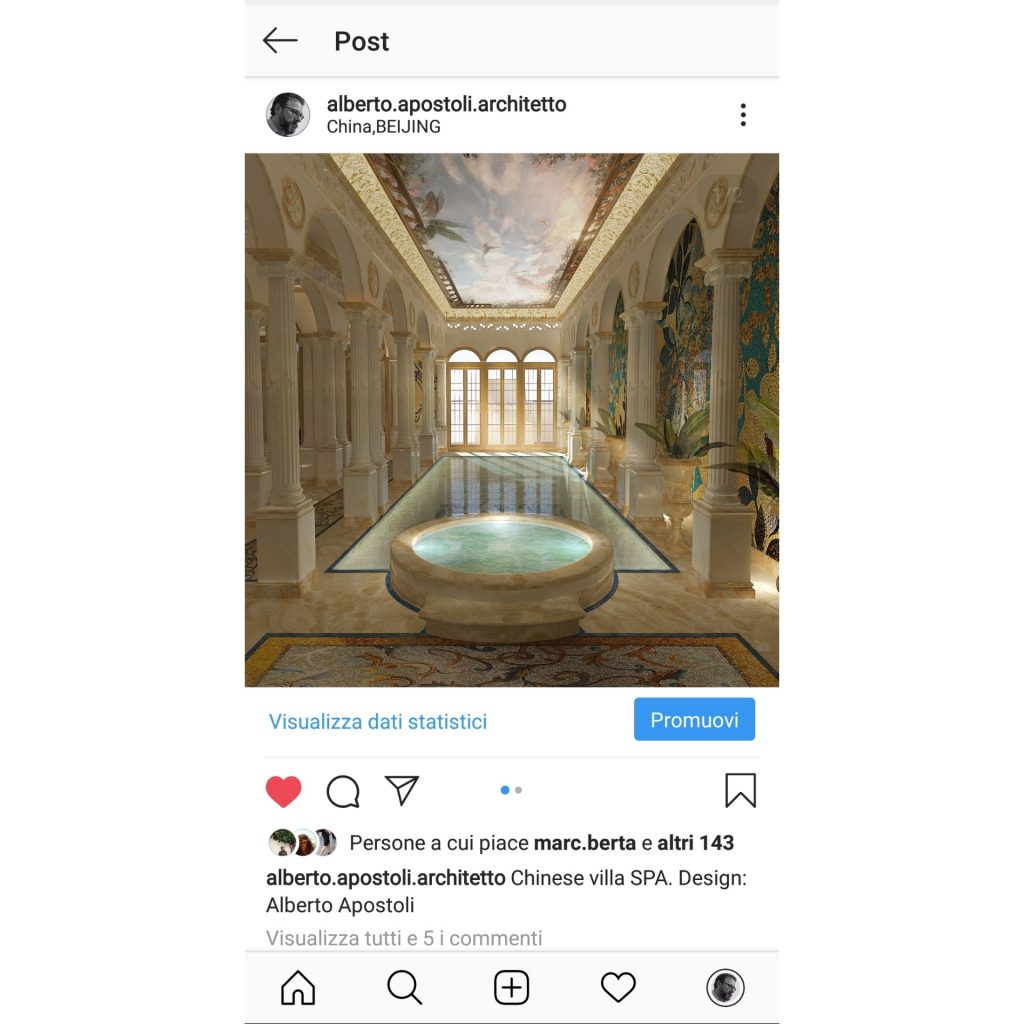Click the Promuovi button
Image resolution: width=1024 pixels, height=1024 pixels.
pos(694,719)
